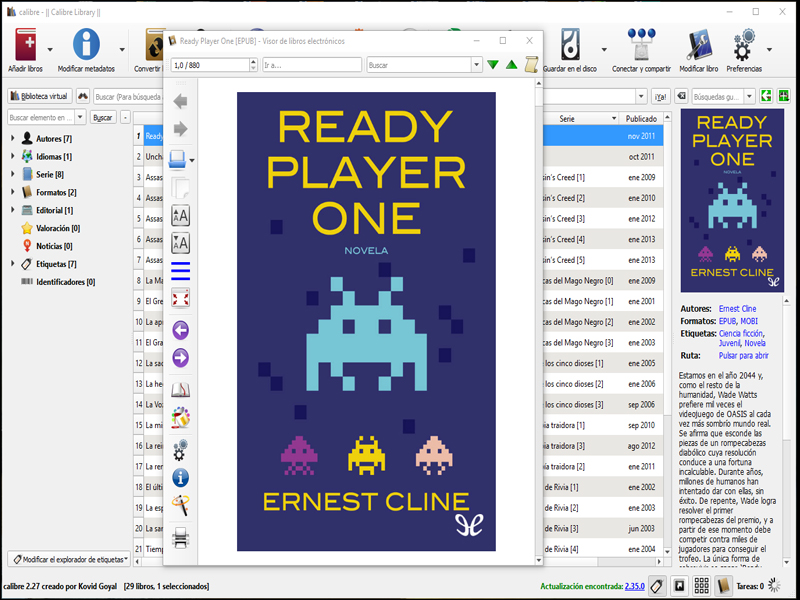Click the tag browser Buscar button
The width and height of the screenshot is (800, 600).
[103, 117]
